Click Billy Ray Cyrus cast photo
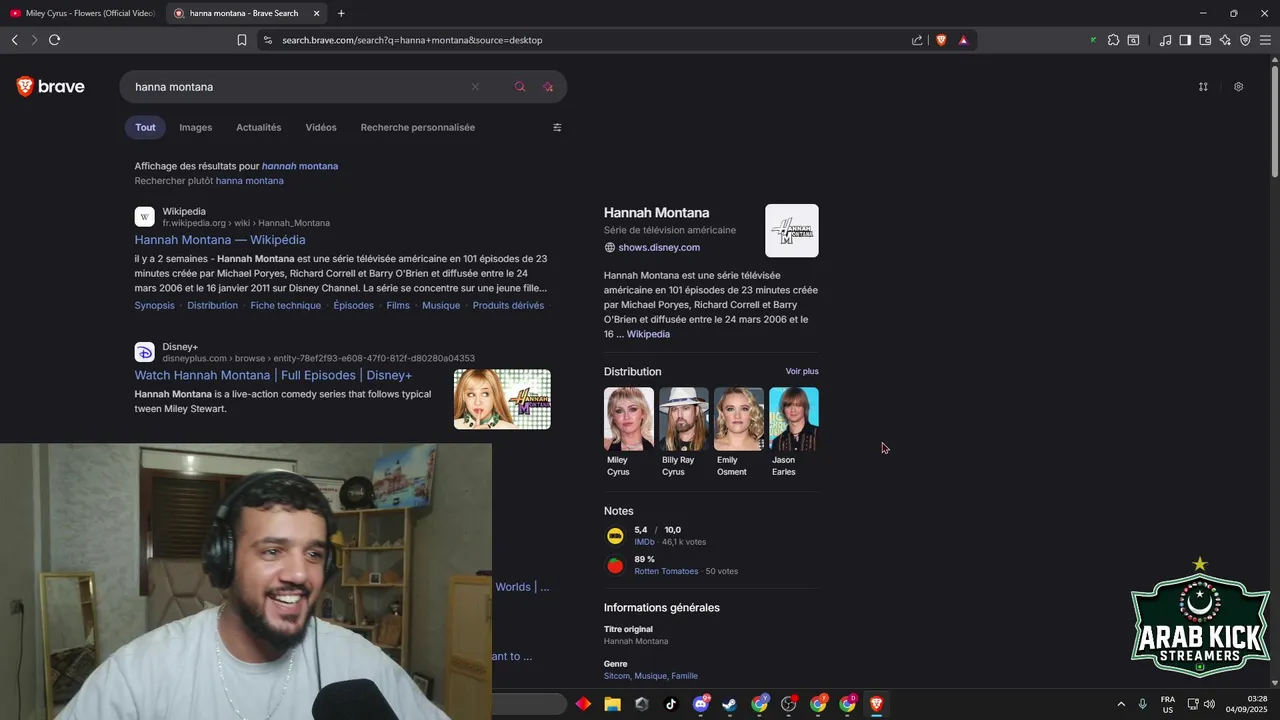The width and height of the screenshot is (1280, 720). point(684,419)
